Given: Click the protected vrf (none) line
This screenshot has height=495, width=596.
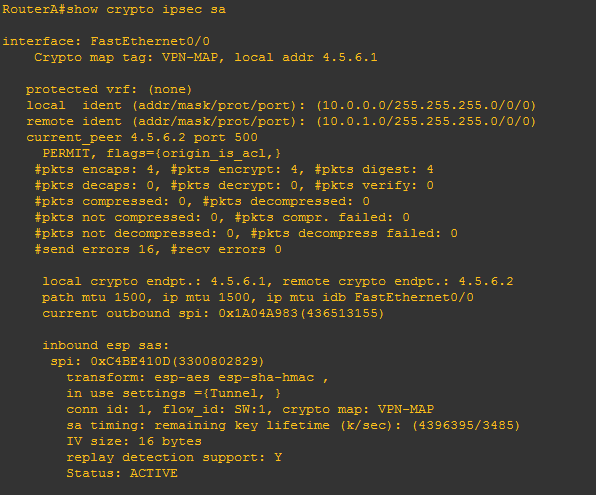Looking at the screenshot, I should pyautogui.click(x=109, y=89).
